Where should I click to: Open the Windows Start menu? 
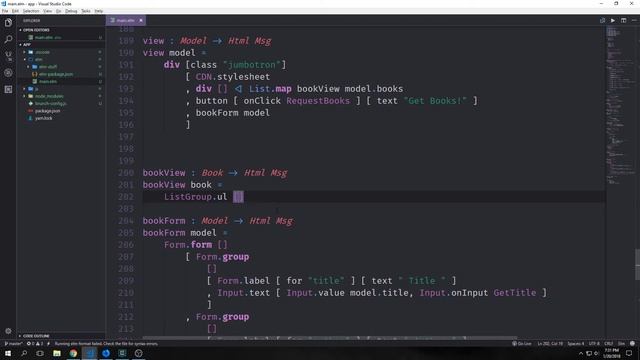point(8,353)
